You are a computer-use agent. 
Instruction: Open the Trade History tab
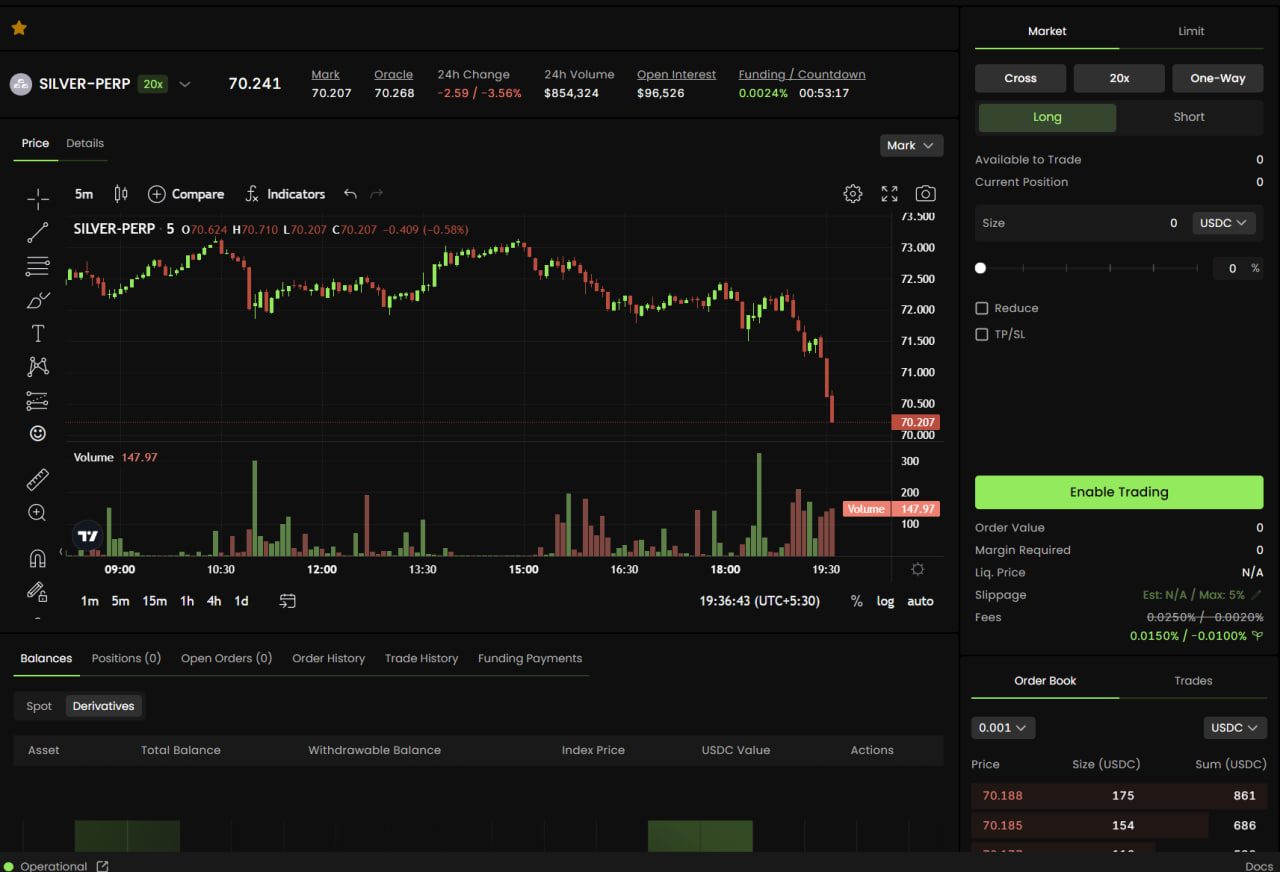[421, 658]
